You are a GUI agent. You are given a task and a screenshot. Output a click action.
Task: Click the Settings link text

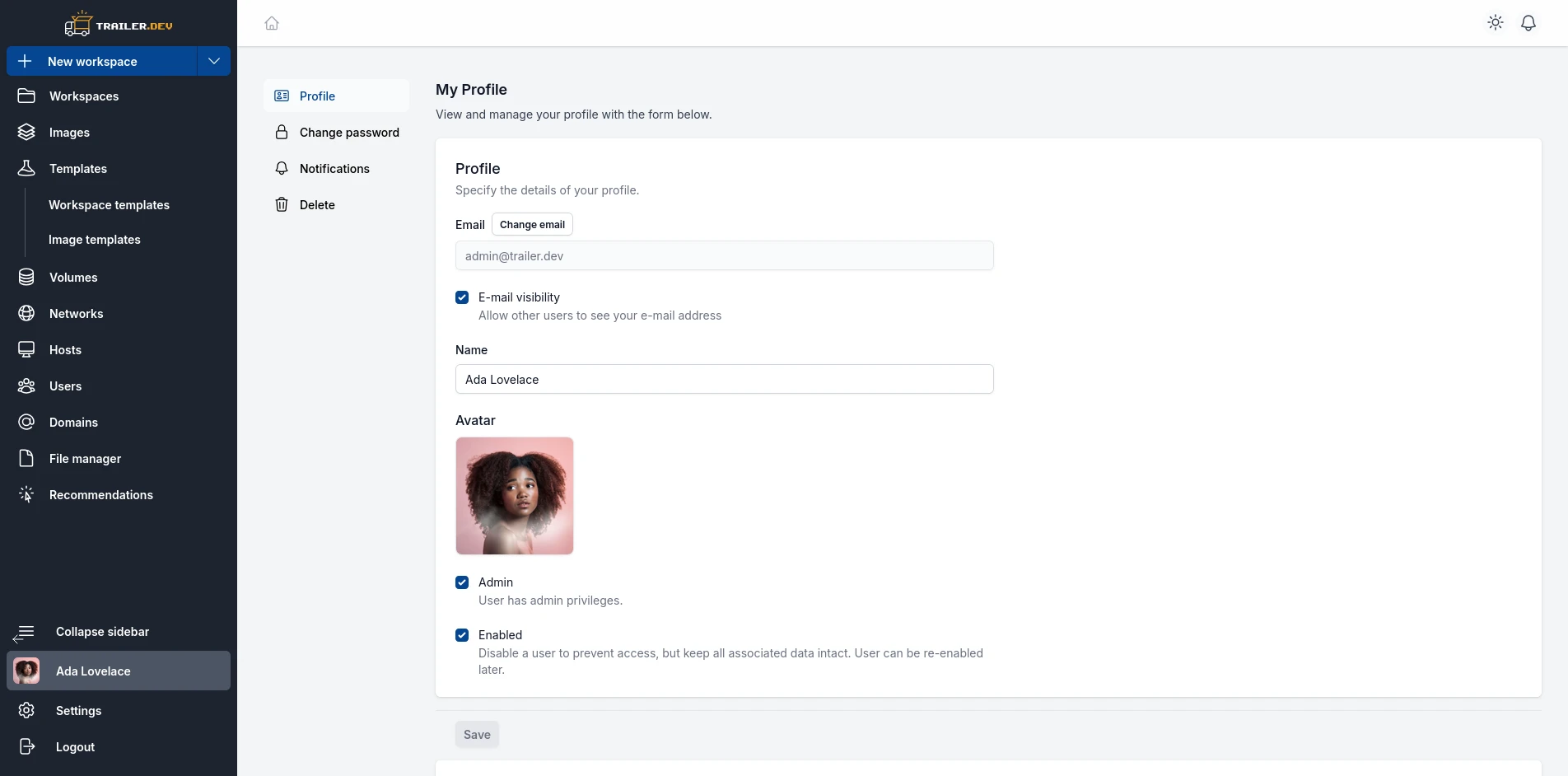click(x=78, y=710)
